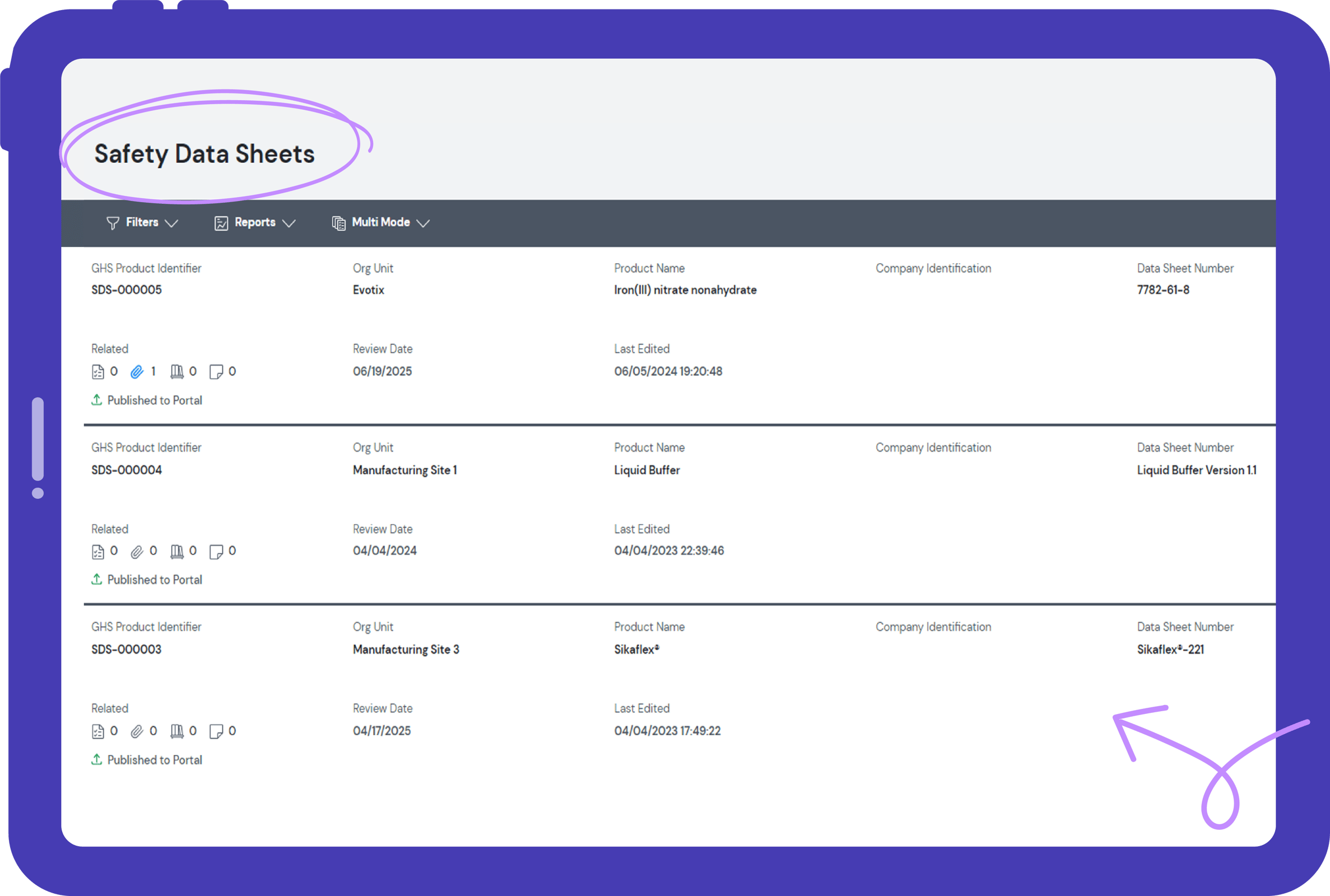Click the Multi Mode copy icon
The image size is (1330, 896).
point(338,223)
